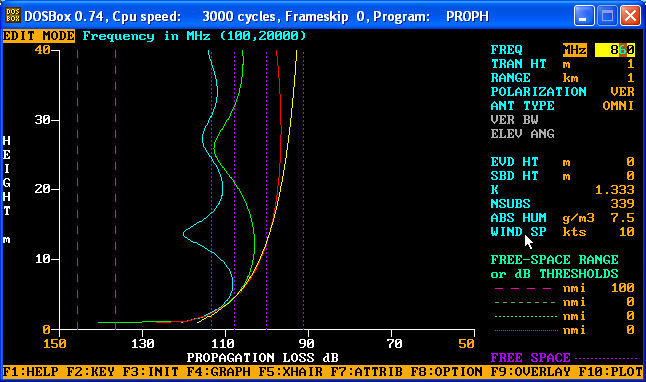Select the ABS HUM value 7.5
This screenshot has height=382, width=646.
[622, 218]
